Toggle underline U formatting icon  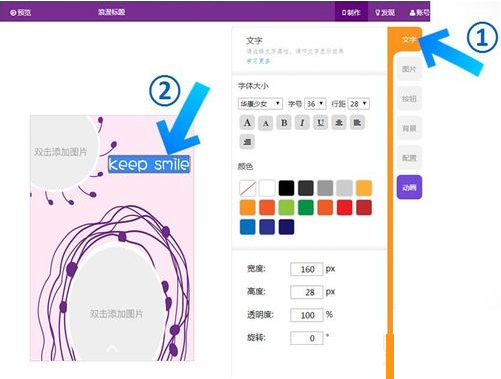[x=320, y=123]
